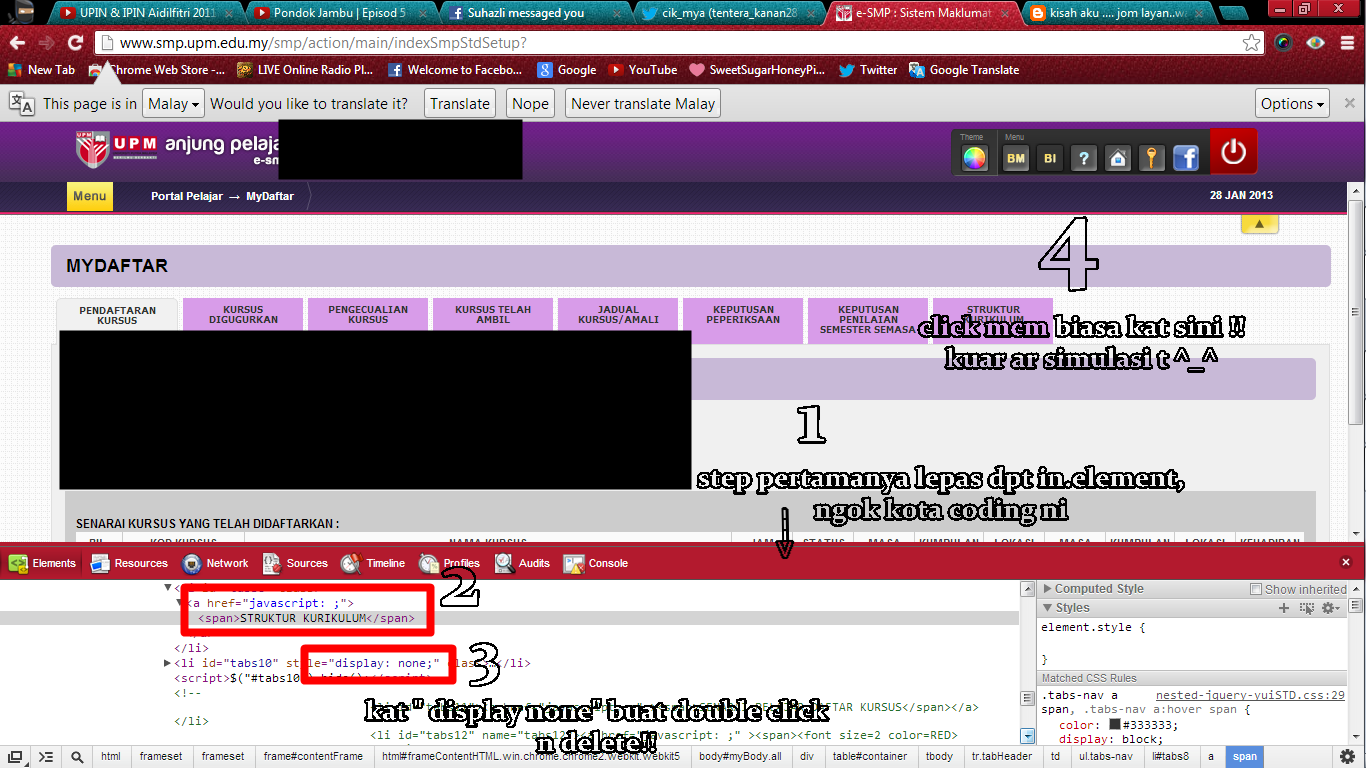1366x768 pixels.
Task: Open the Facebook icon in the portal header
Action: [x=1186, y=158]
